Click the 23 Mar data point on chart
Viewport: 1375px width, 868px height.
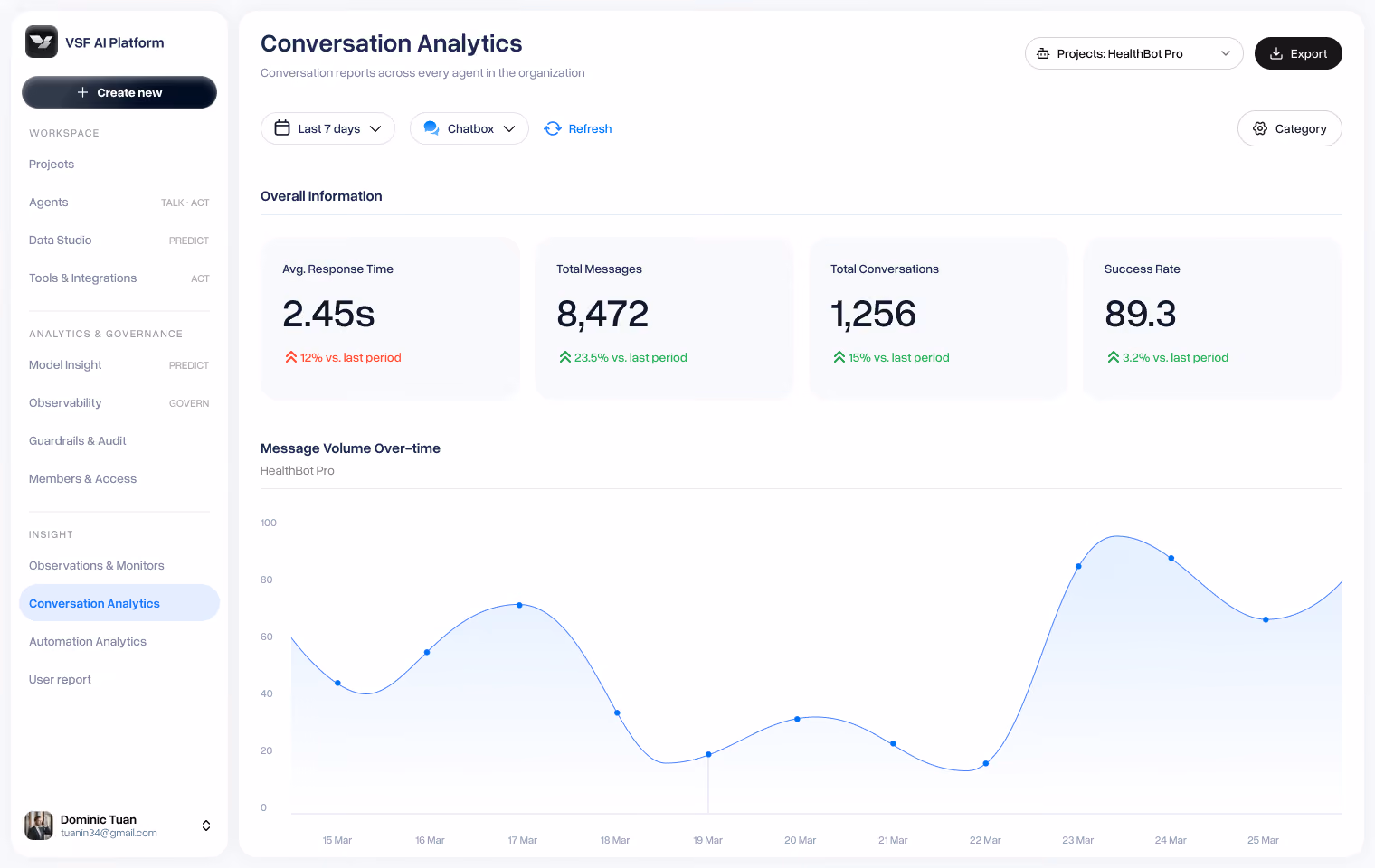[x=1078, y=566]
